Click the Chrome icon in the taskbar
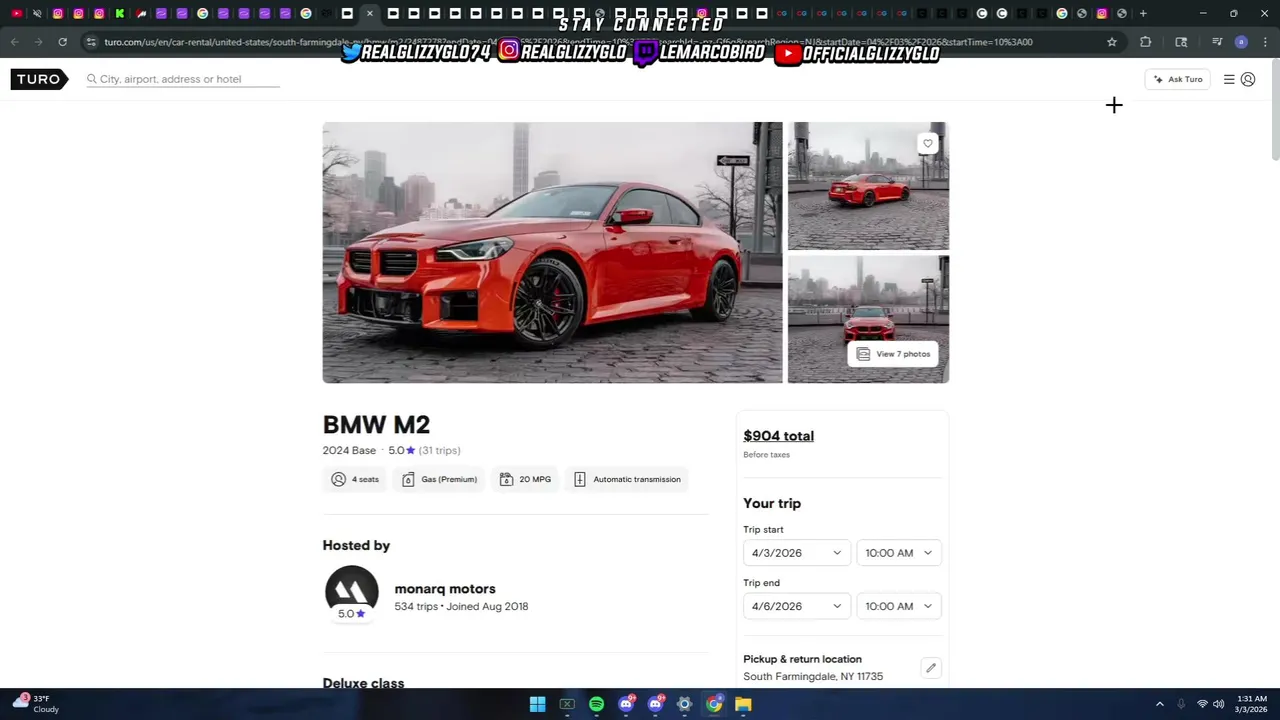 point(714,704)
